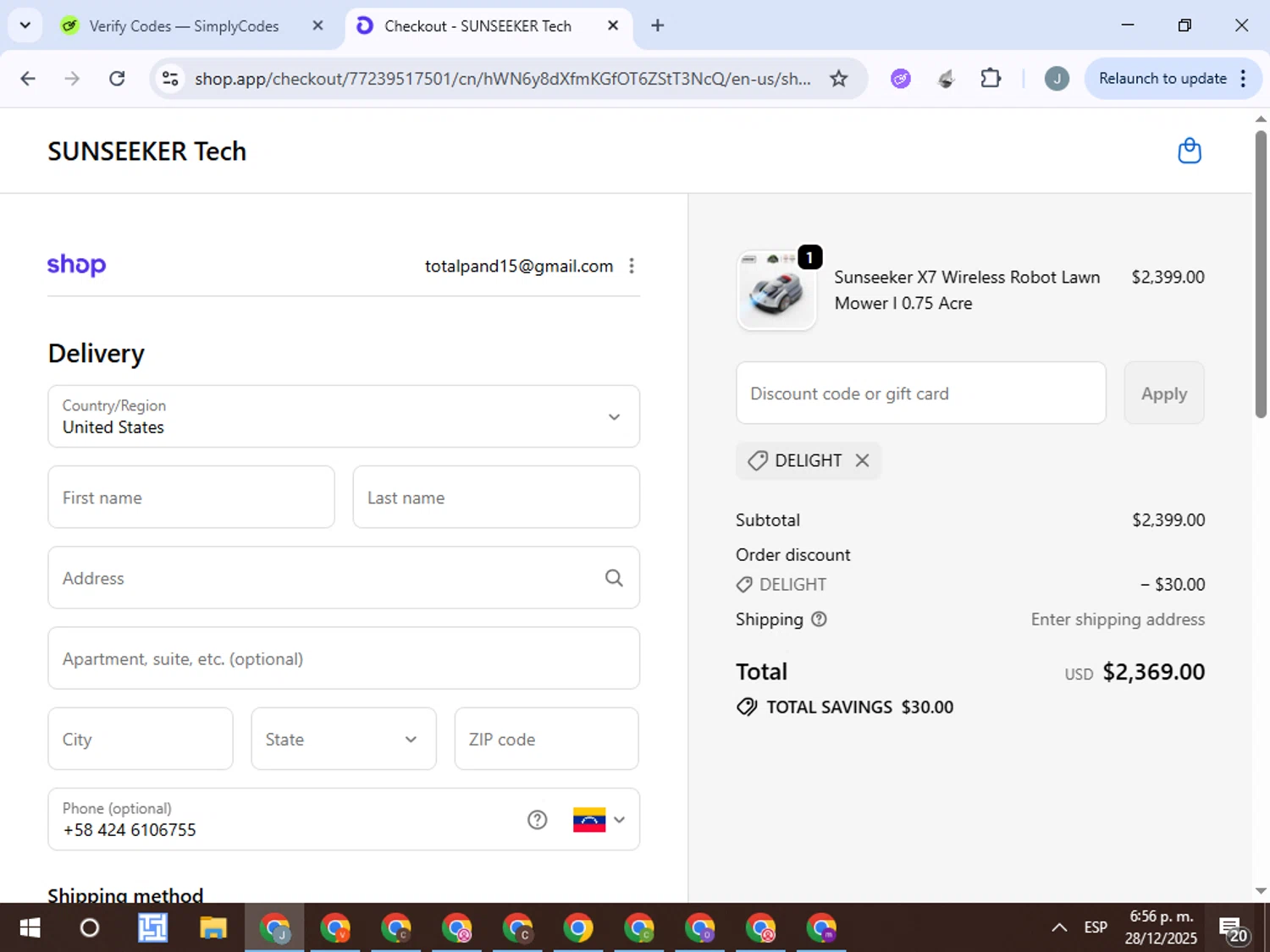Click the City field
The width and height of the screenshot is (1270, 952).
(x=141, y=739)
